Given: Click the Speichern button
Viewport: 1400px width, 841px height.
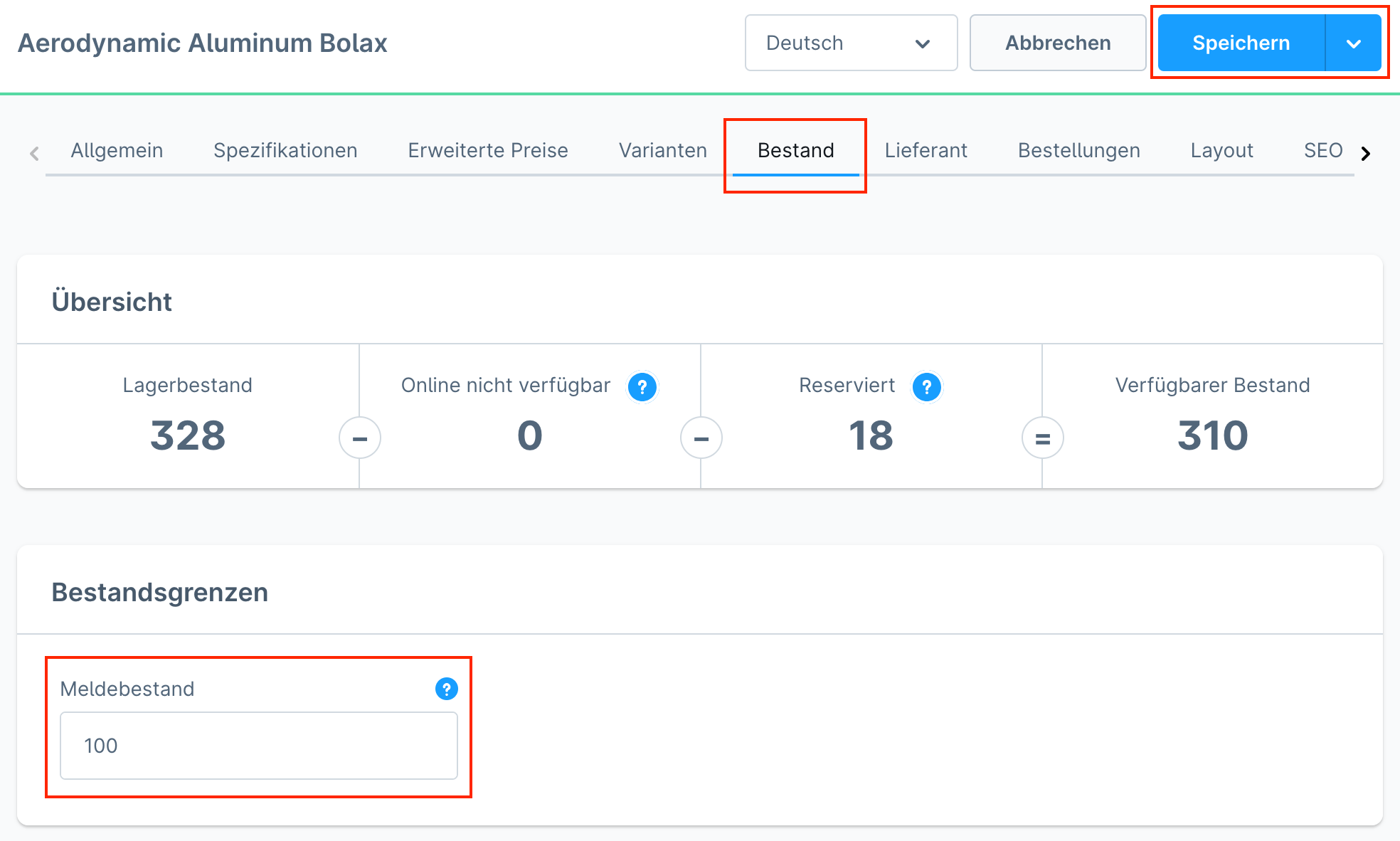Looking at the screenshot, I should (1241, 43).
